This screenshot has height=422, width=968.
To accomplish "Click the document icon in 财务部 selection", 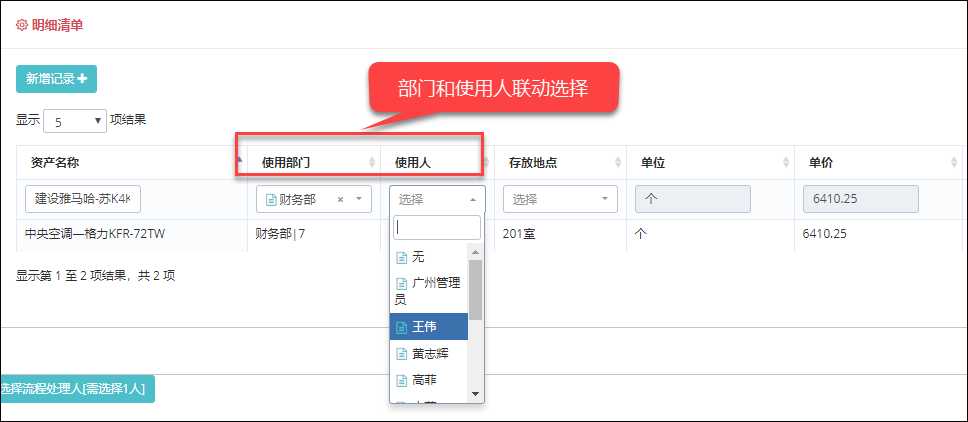I will pyautogui.click(x=270, y=199).
